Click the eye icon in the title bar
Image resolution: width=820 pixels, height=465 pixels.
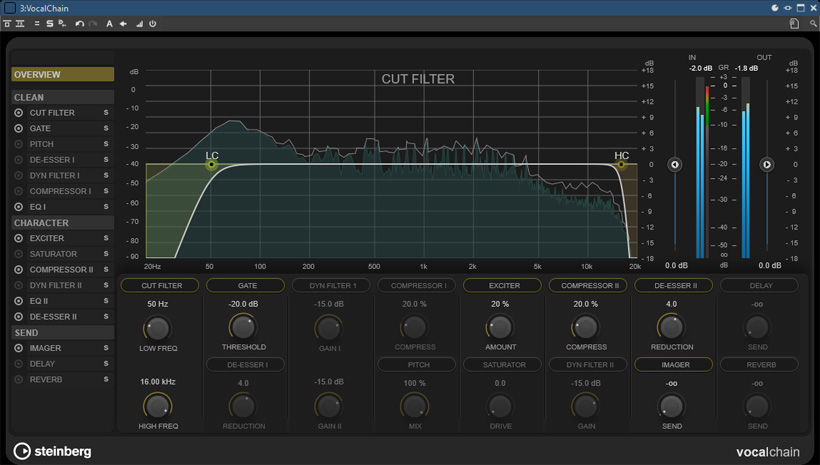coord(788,8)
